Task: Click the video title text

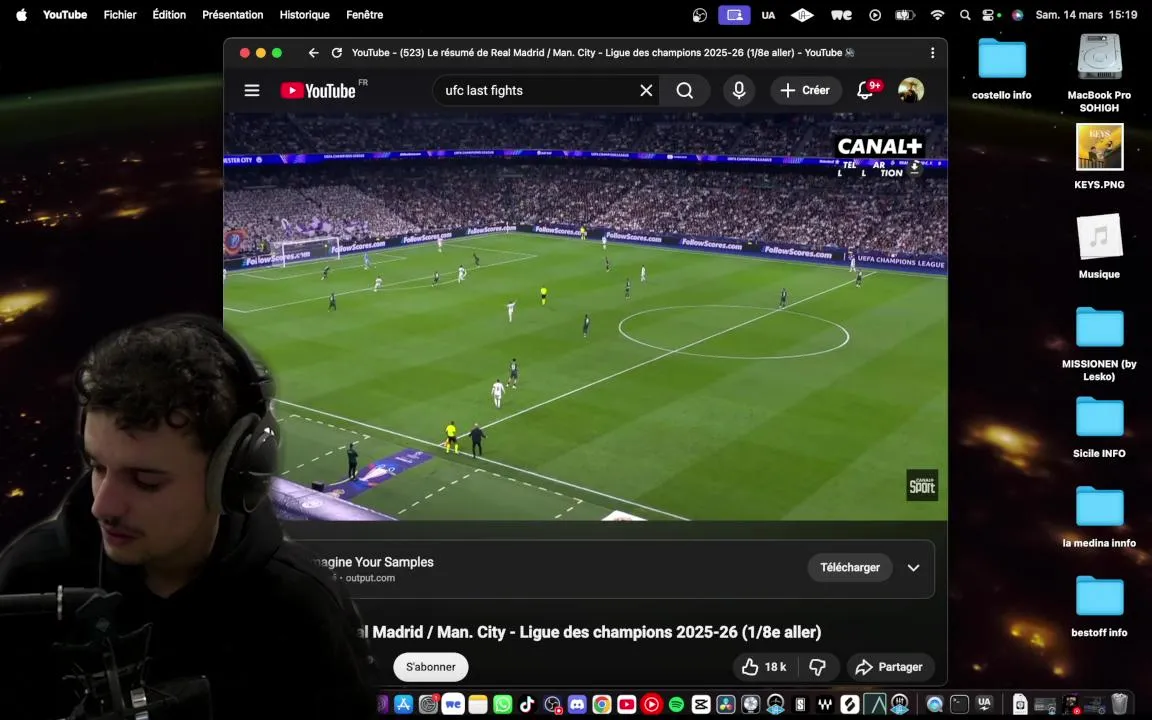Action: pyautogui.click(x=588, y=632)
